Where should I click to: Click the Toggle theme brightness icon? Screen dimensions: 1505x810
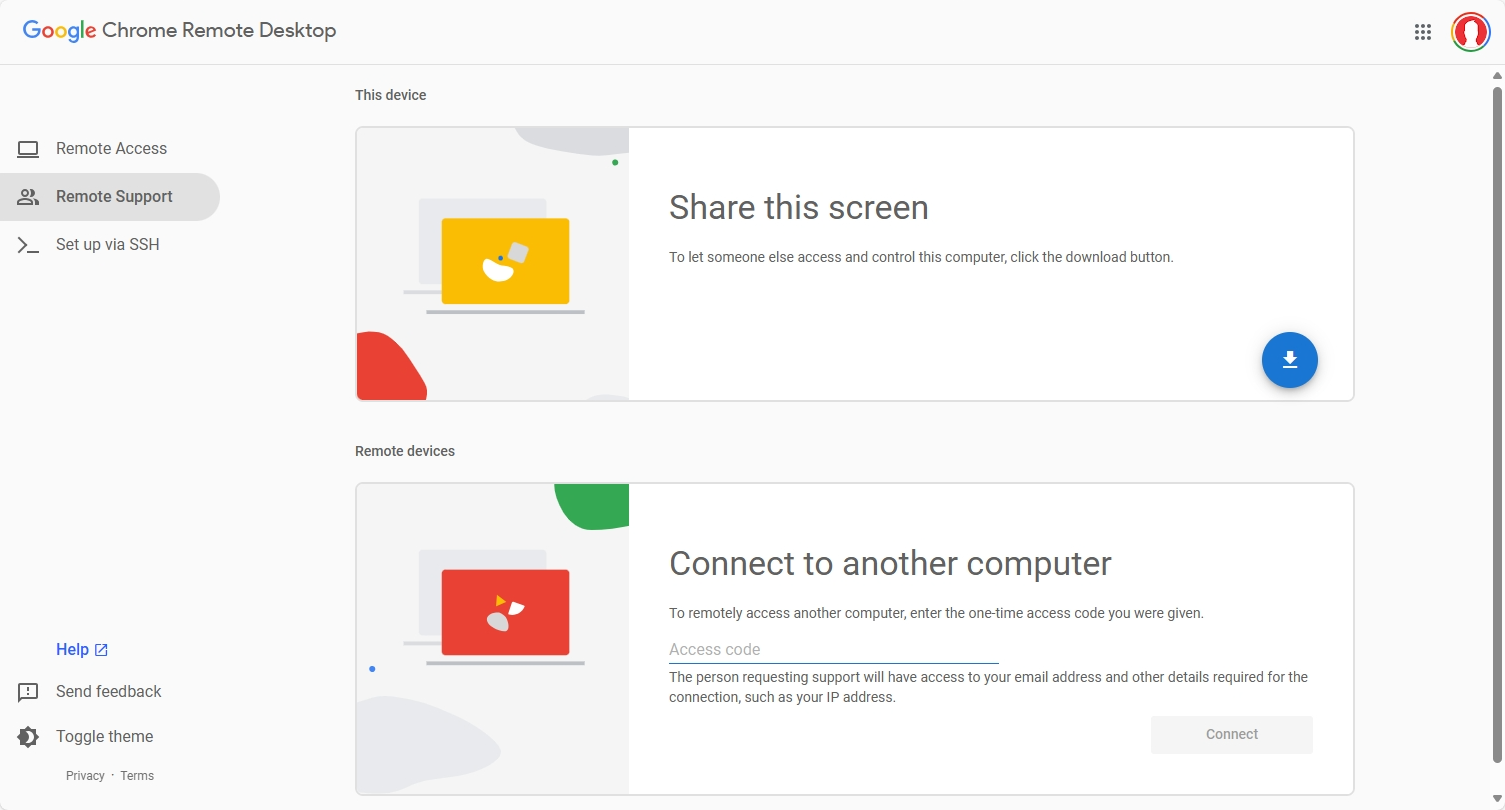point(28,737)
